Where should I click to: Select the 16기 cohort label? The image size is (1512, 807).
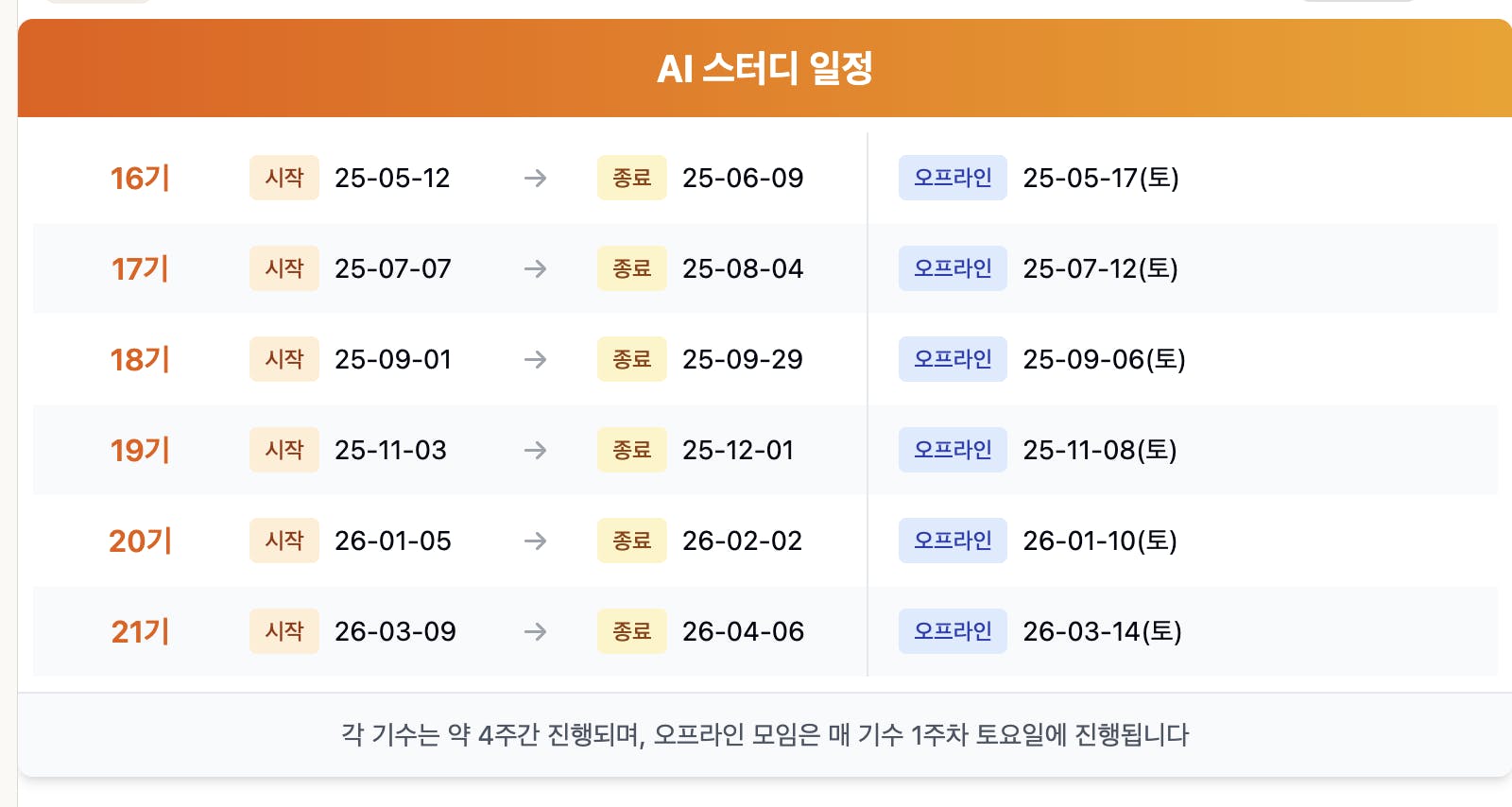point(140,178)
